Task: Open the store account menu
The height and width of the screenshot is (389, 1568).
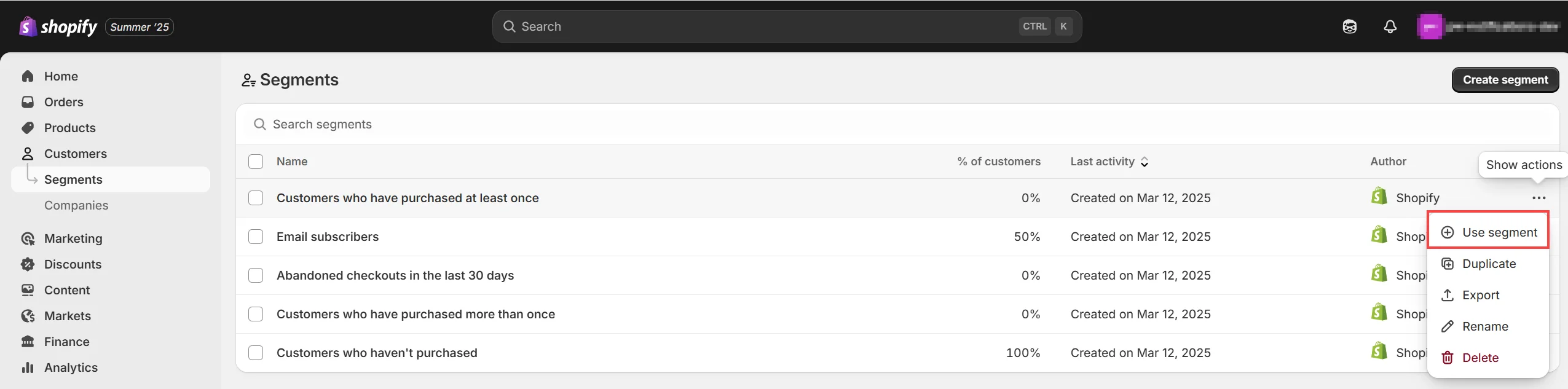Action: 1487,26
